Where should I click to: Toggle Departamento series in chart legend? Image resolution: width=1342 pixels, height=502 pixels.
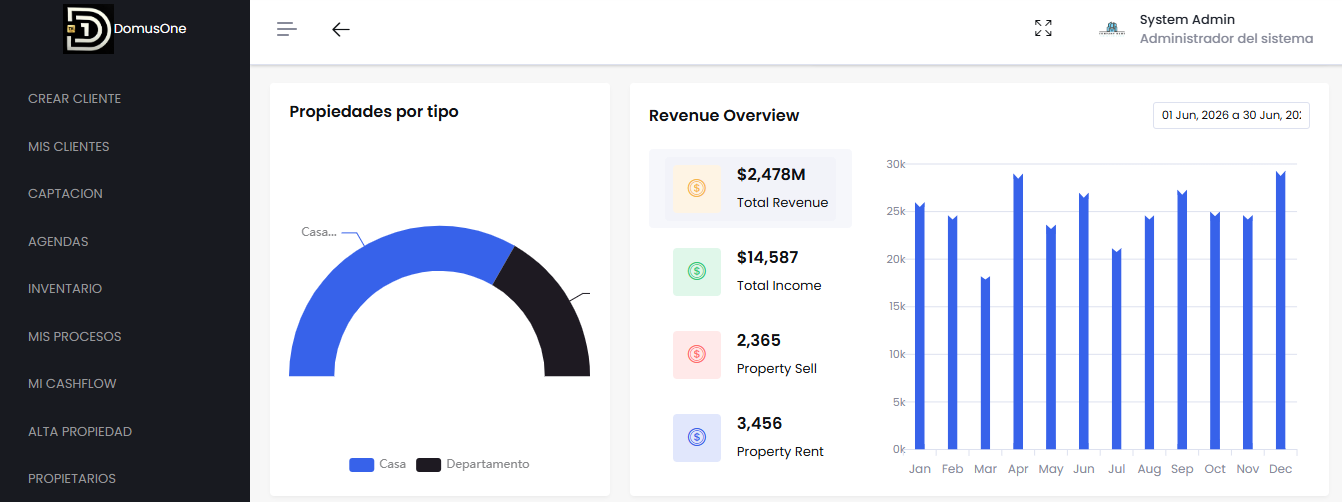click(x=473, y=464)
